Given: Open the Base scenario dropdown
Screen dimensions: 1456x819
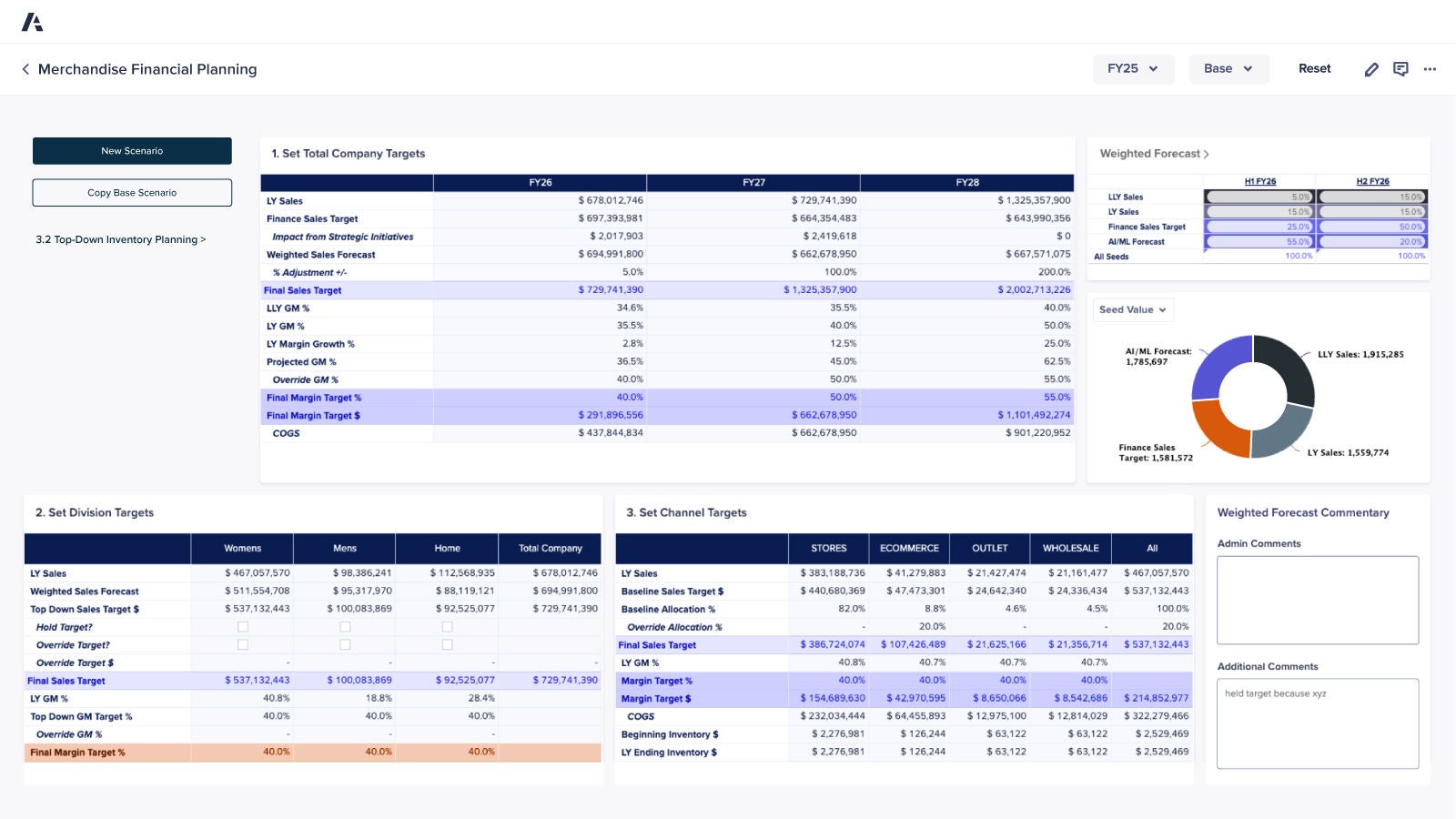Looking at the screenshot, I should [x=1228, y=68].
